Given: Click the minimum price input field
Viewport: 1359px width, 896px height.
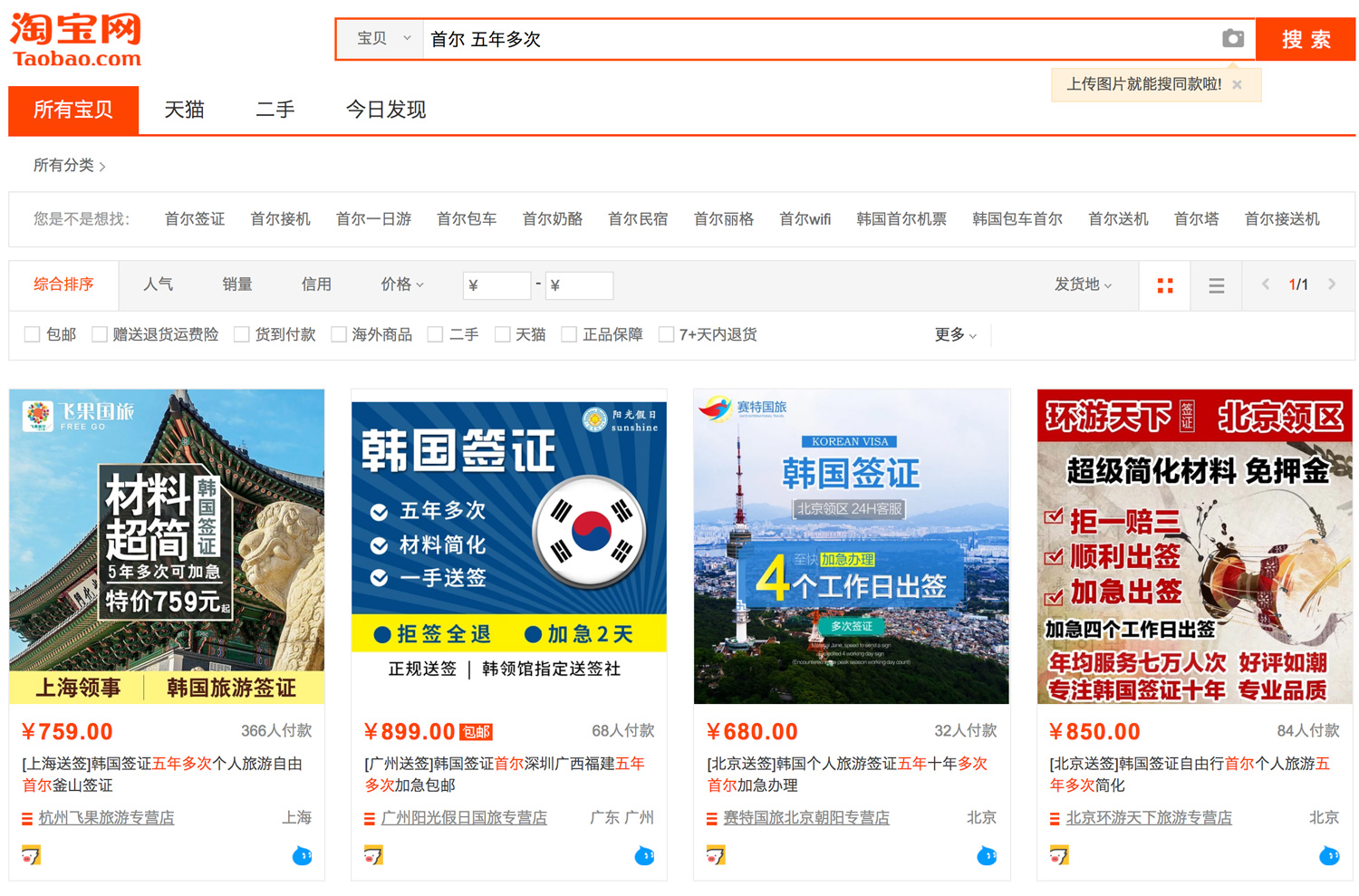Looking at the screenshot, I should click(x=496, y=285).
